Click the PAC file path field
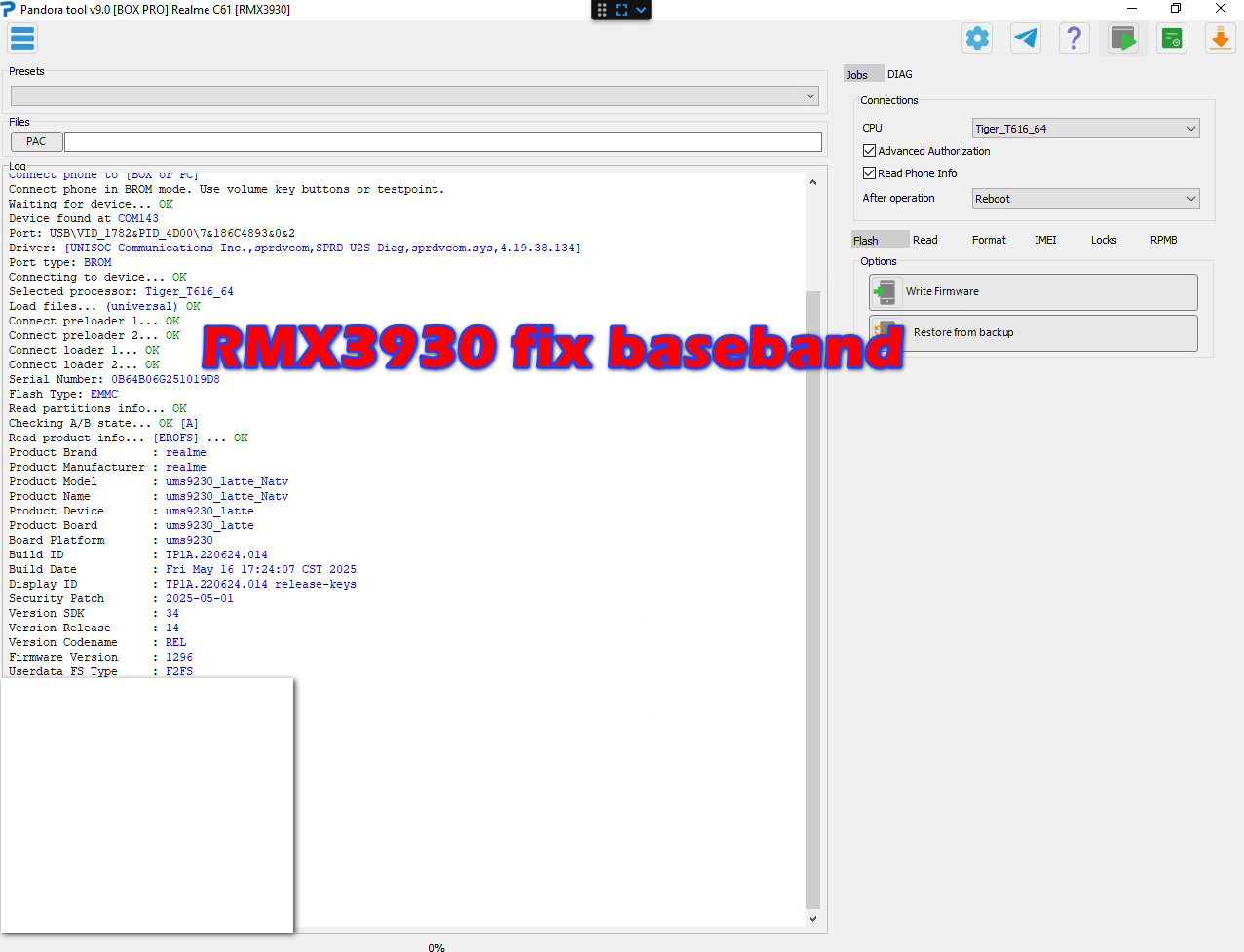 (x=443, y=142)
